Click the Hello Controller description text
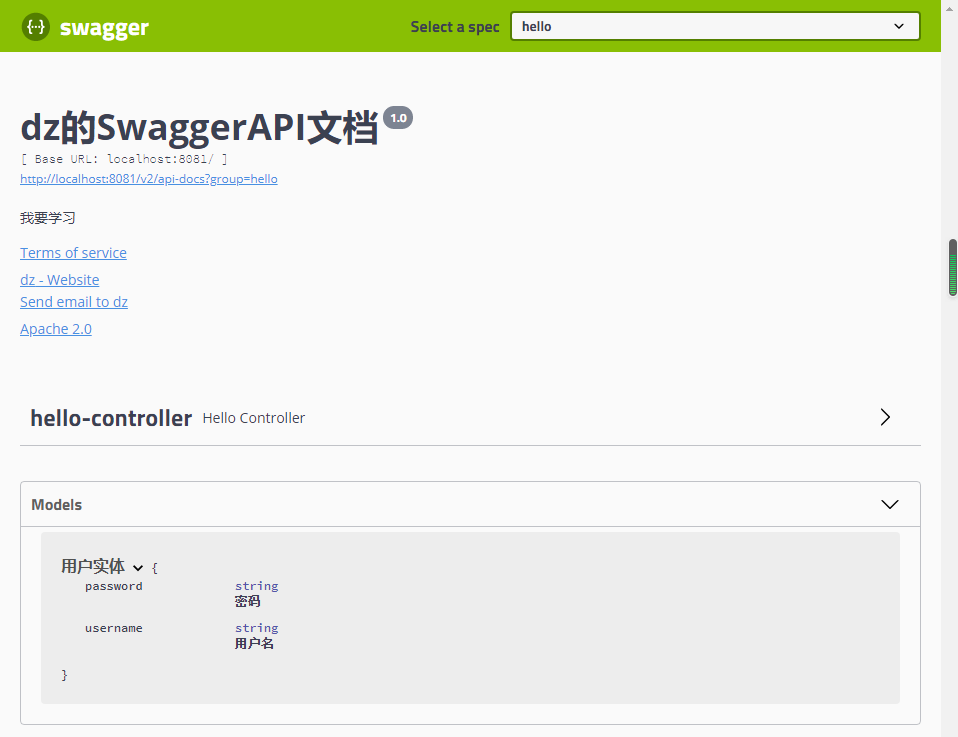The height and width of the screenshot is (737, 958). coord(254,418)
